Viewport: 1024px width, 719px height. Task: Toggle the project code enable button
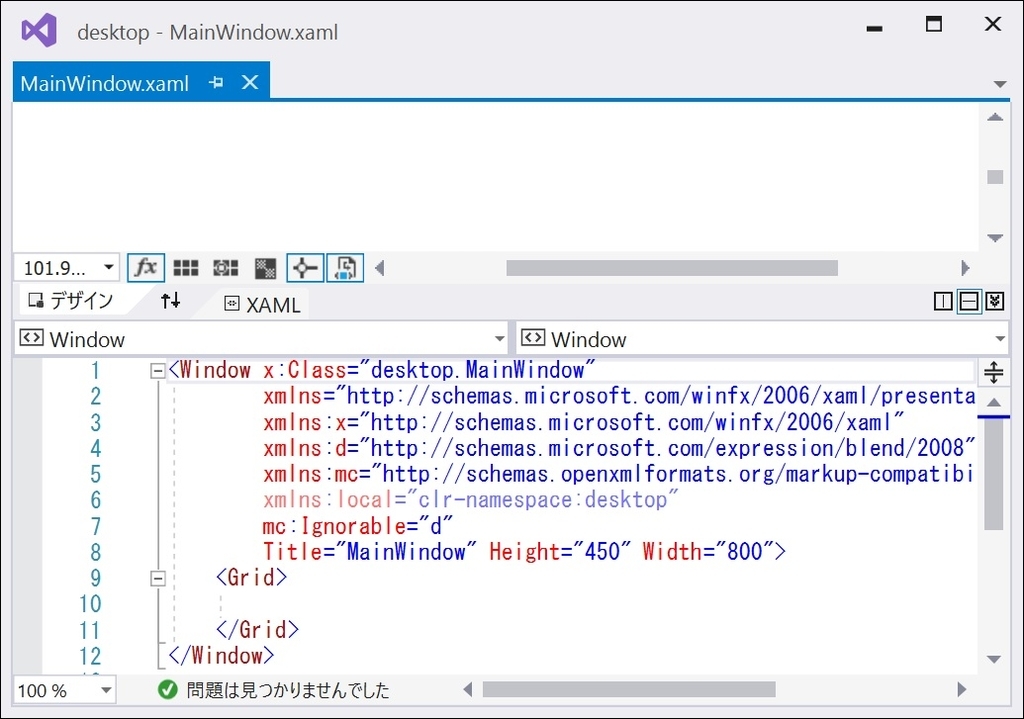coord(345,268)
